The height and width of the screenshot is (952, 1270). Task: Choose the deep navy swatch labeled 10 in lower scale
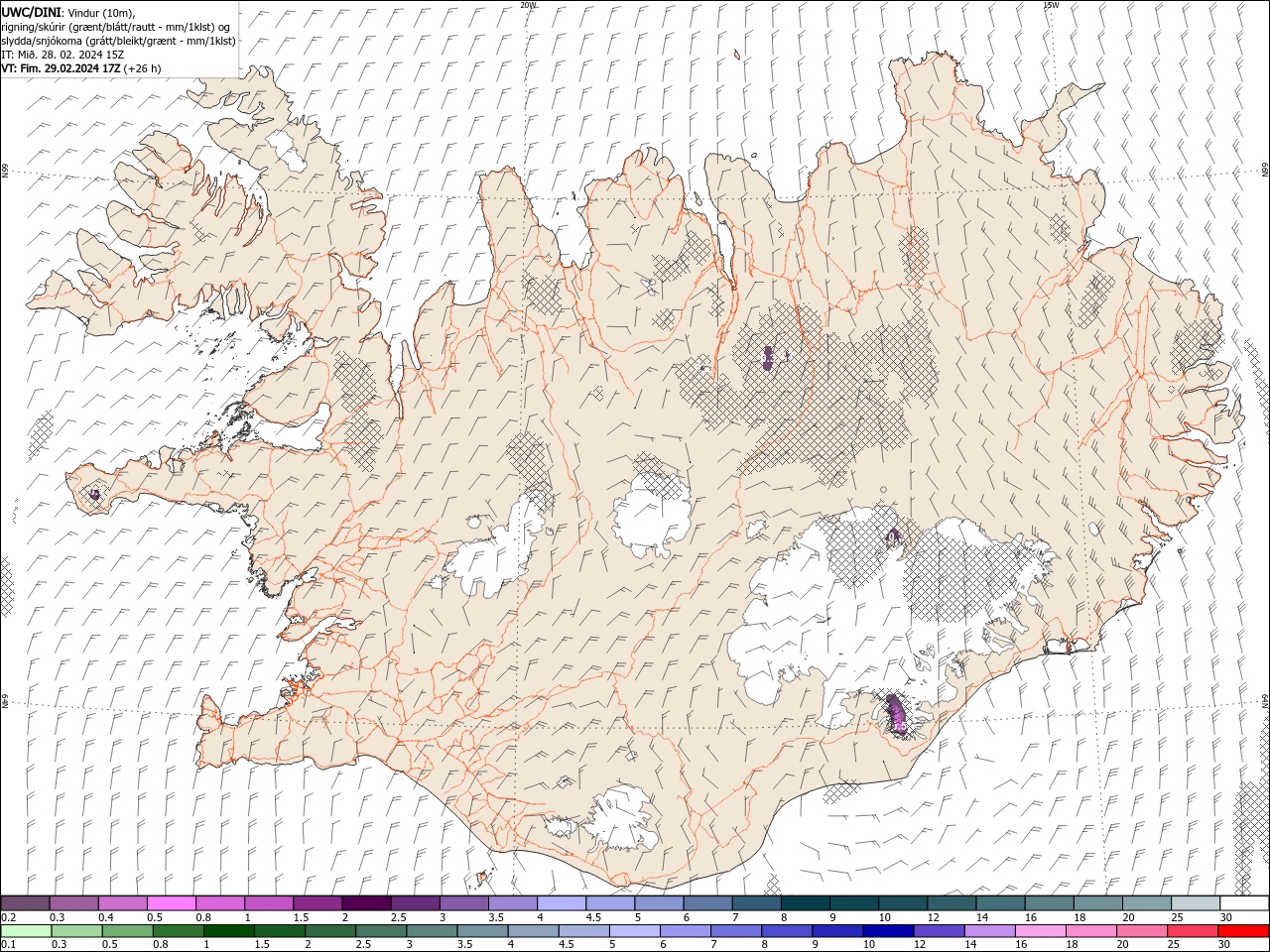pos(888,931)
